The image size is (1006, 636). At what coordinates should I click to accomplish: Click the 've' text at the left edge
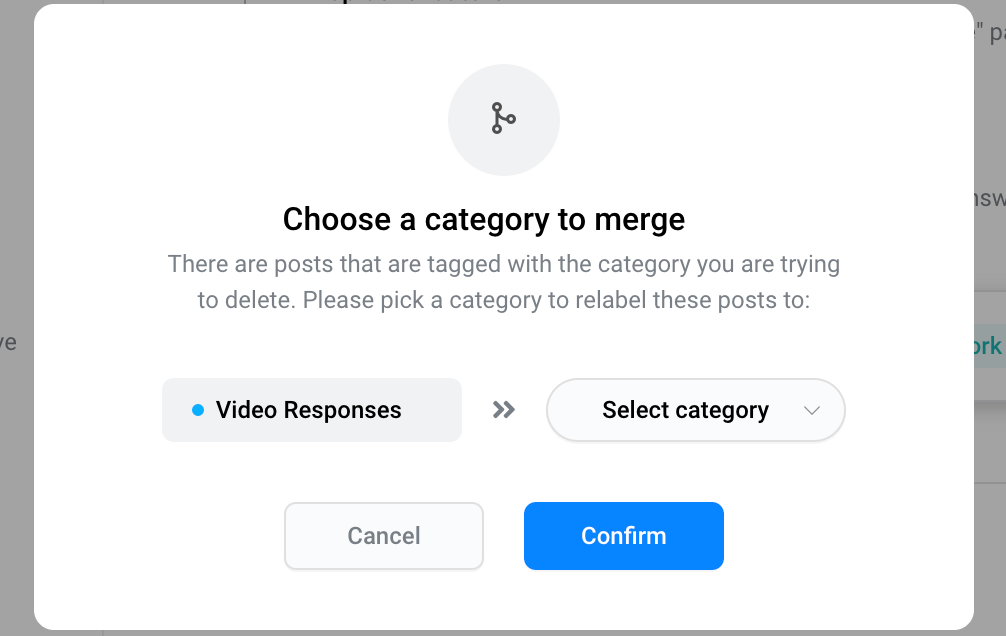point(8,343)
